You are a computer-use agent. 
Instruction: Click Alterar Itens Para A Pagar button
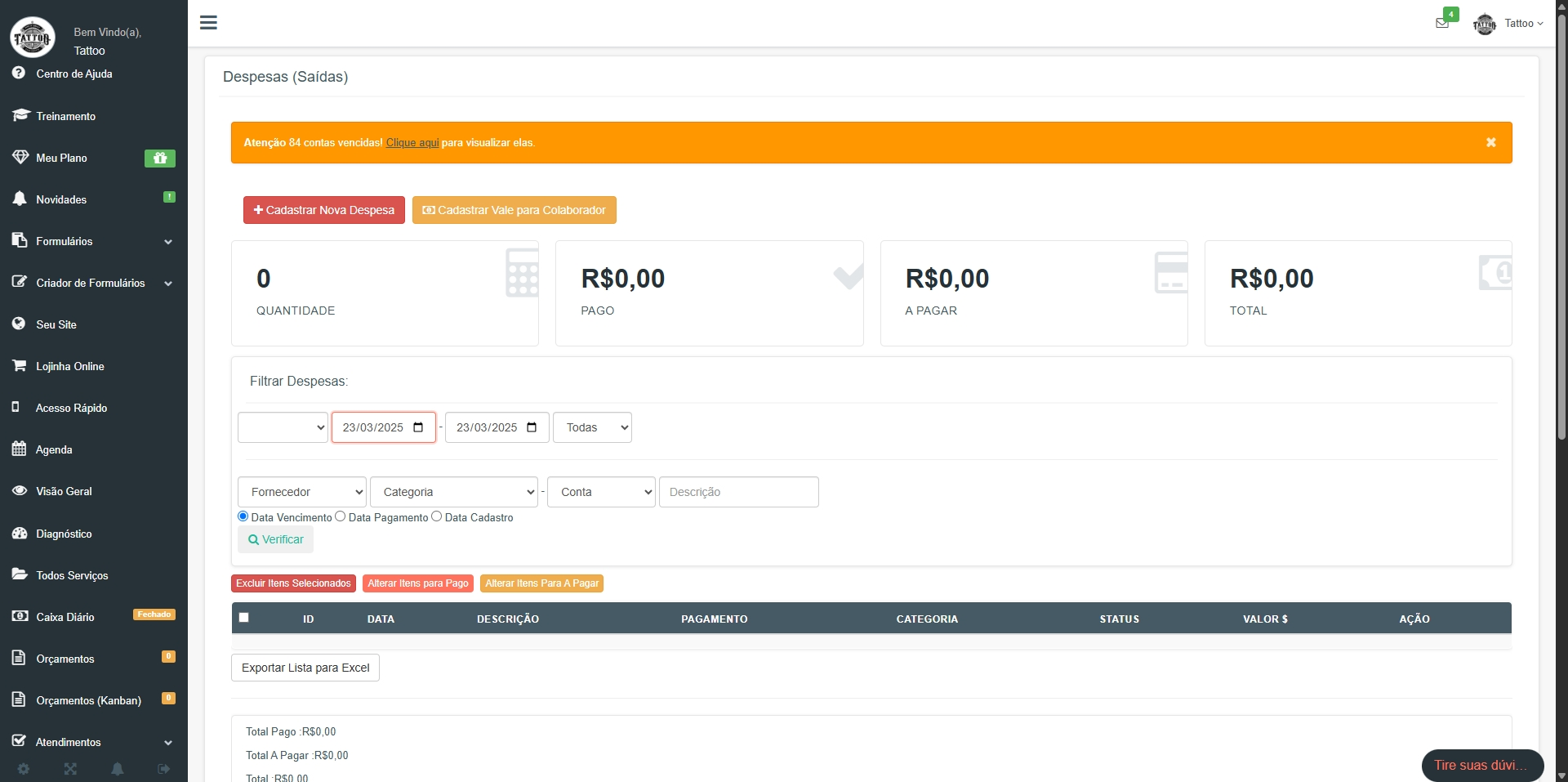pyautogui.click(x=542, y=583)
